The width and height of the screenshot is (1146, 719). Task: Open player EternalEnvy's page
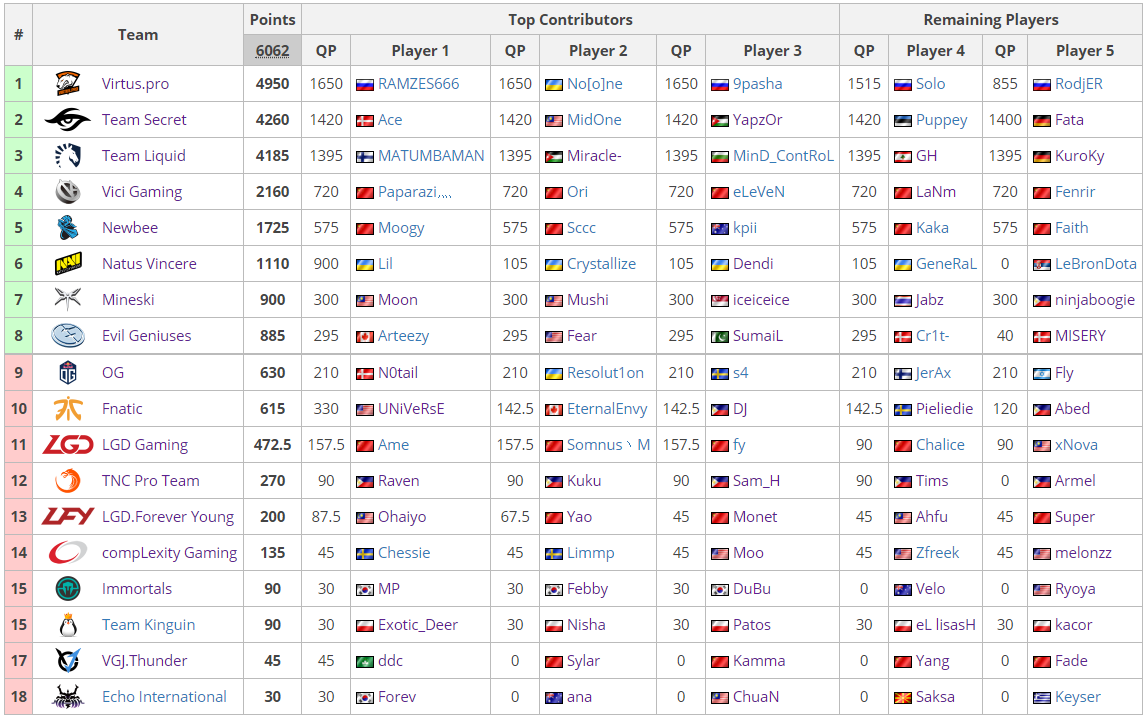click(x=607, y=408)
